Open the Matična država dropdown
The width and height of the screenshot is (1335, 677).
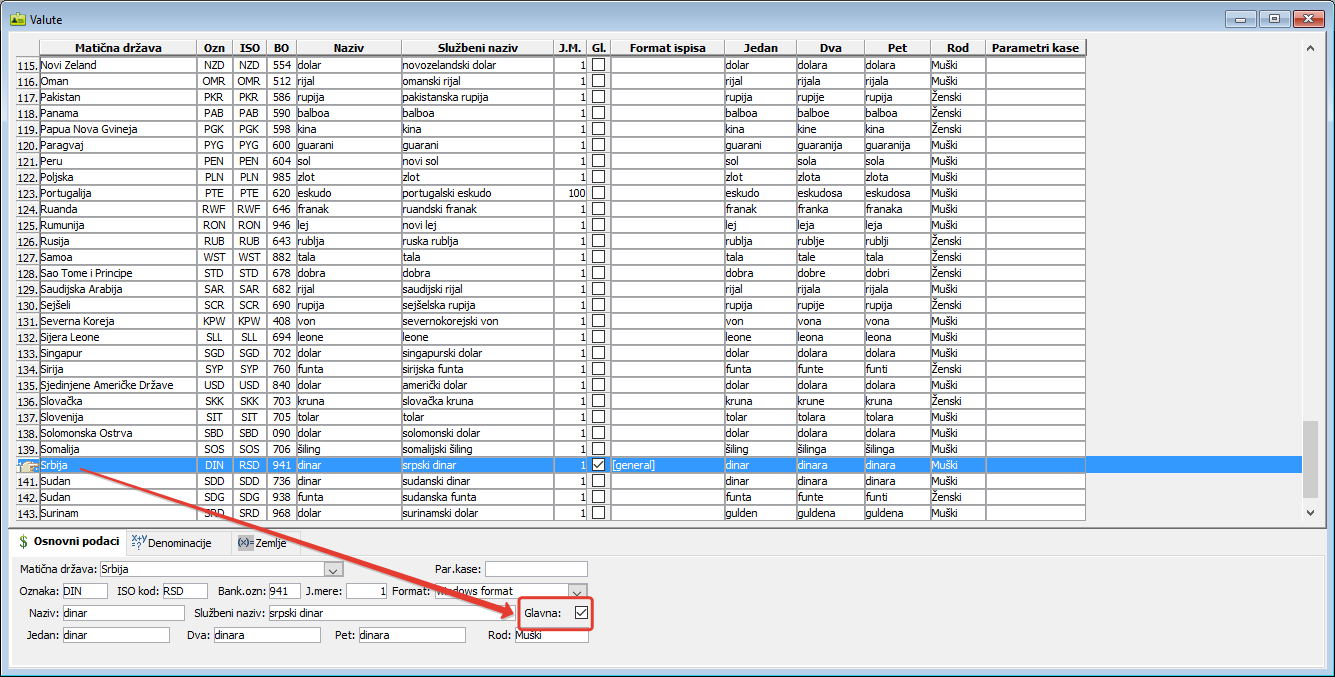(x=334, y=569)
